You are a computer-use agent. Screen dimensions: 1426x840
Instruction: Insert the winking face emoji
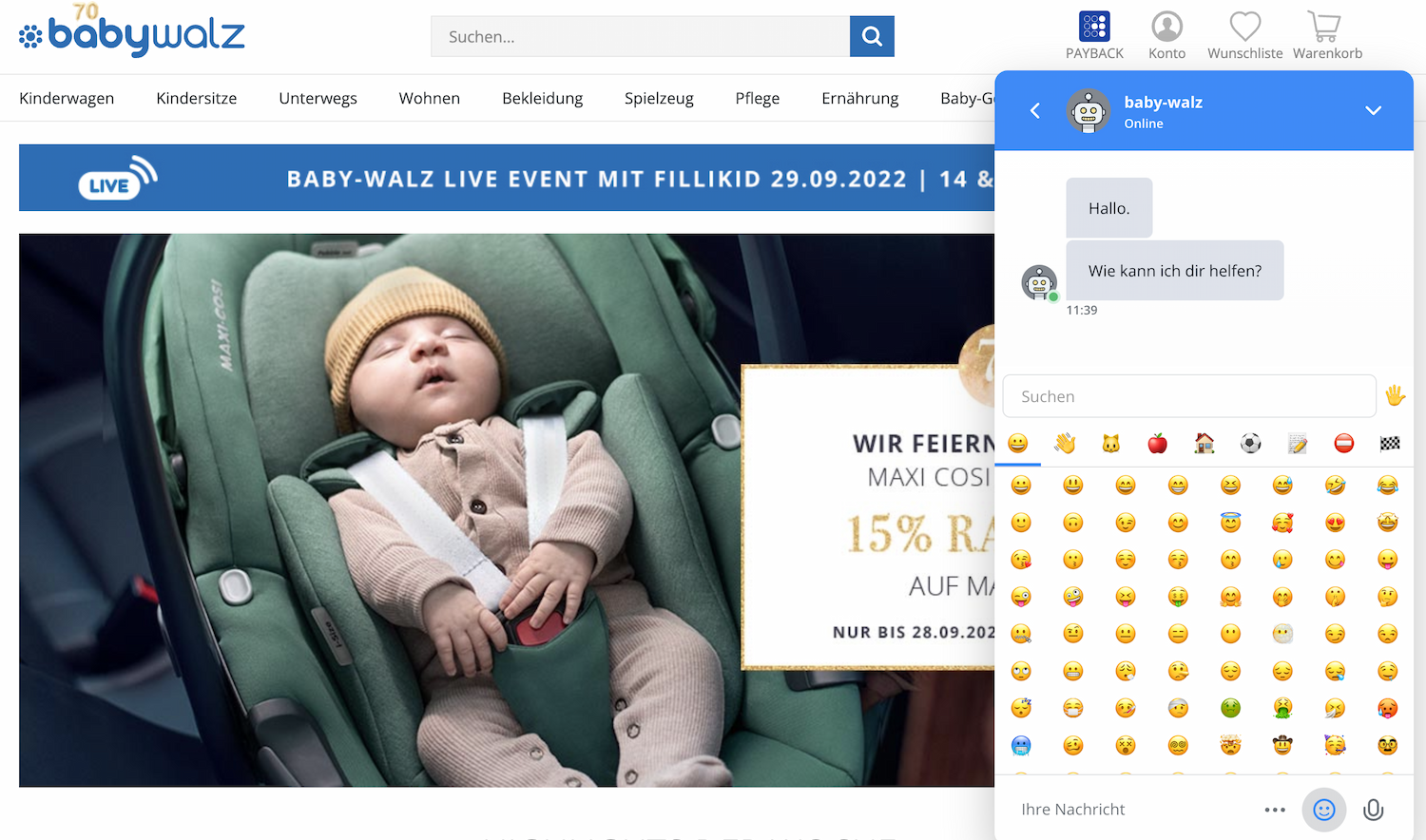[1126, 523]
